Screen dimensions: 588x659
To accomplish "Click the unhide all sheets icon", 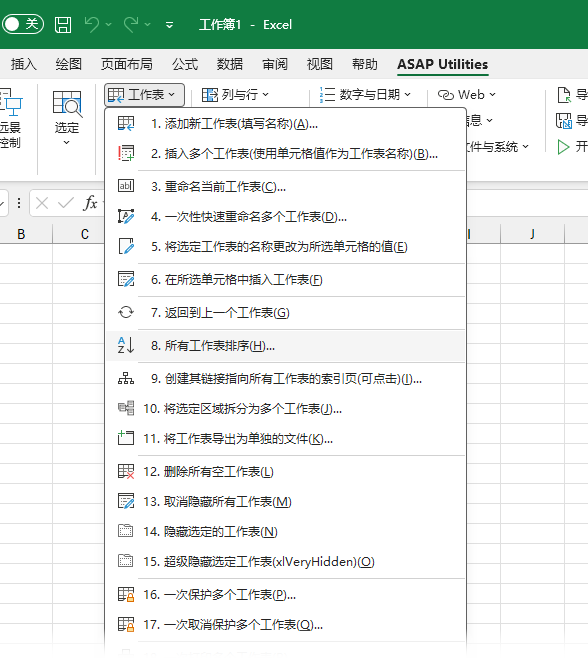I will [x=126, y=501].
